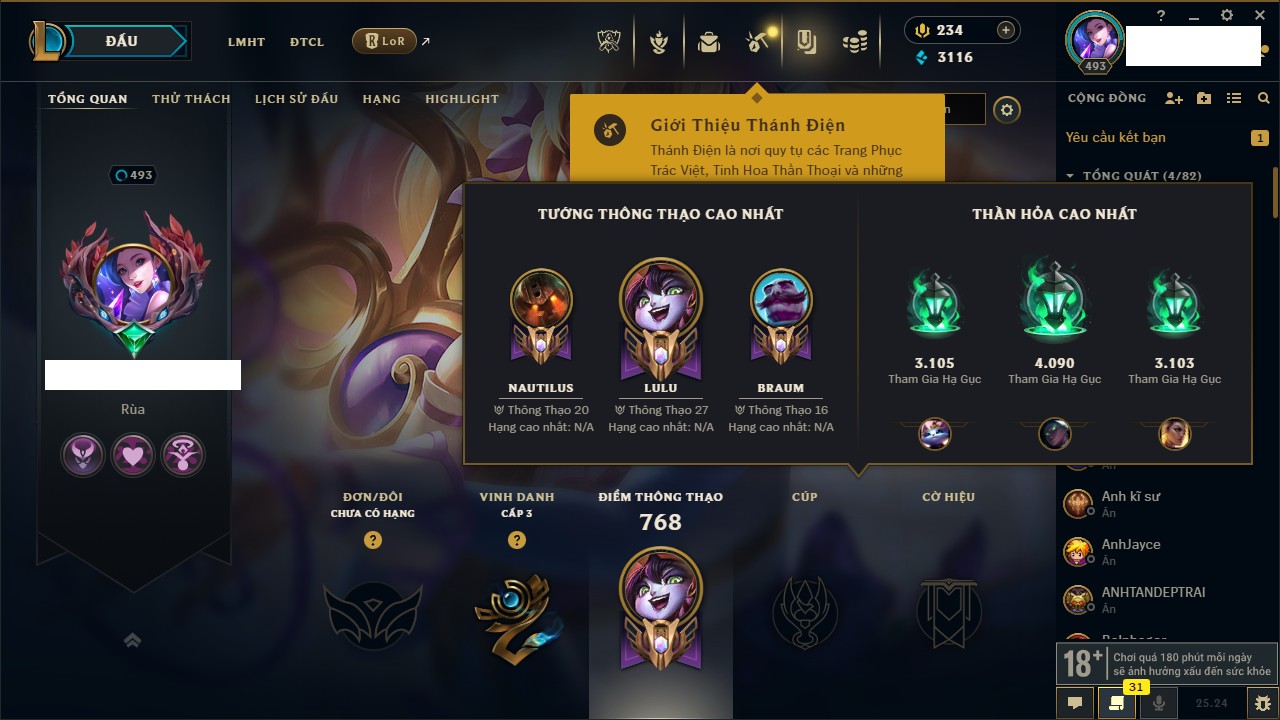Open the LoR link button

385,42
